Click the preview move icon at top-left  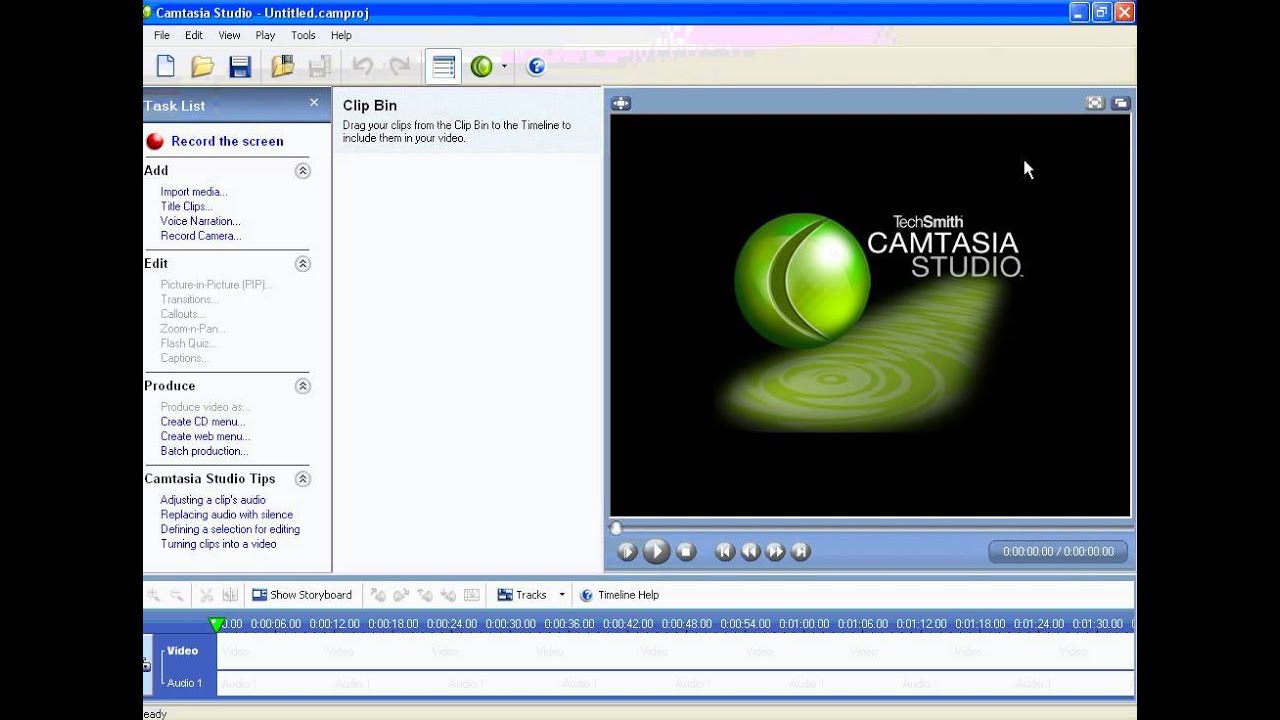pos(621,103)
